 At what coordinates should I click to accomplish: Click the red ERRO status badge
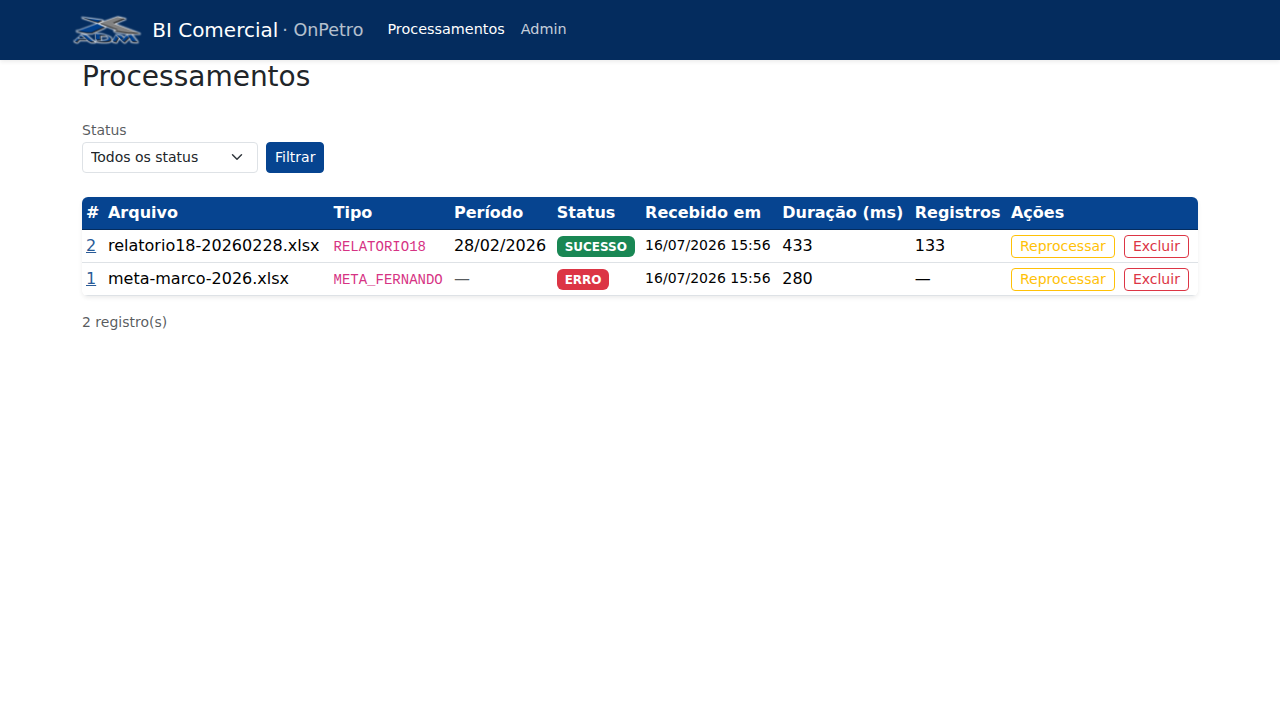(x=583, y=280)
